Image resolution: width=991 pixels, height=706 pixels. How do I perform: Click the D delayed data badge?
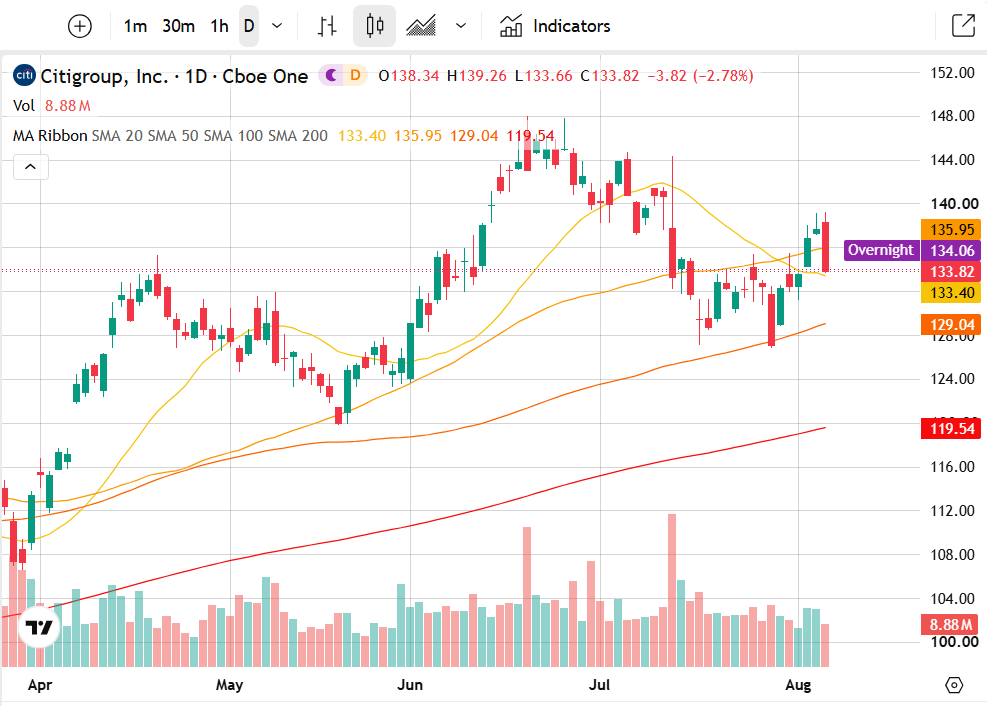coord(355,76)
